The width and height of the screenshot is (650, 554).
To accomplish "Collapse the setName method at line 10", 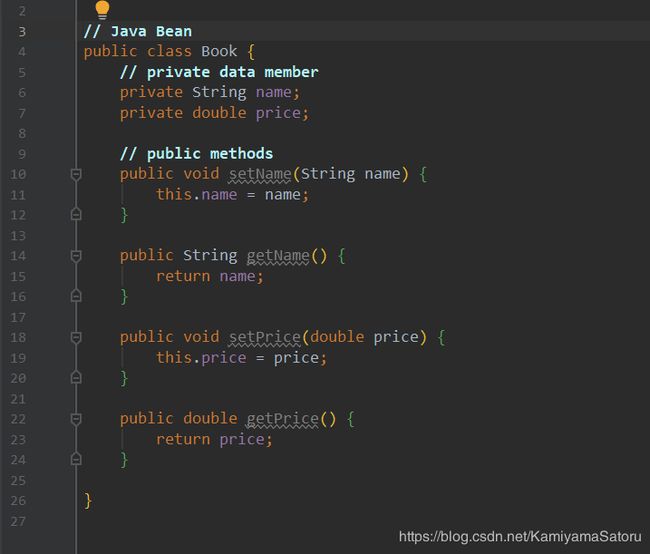I will click(75, 175).
